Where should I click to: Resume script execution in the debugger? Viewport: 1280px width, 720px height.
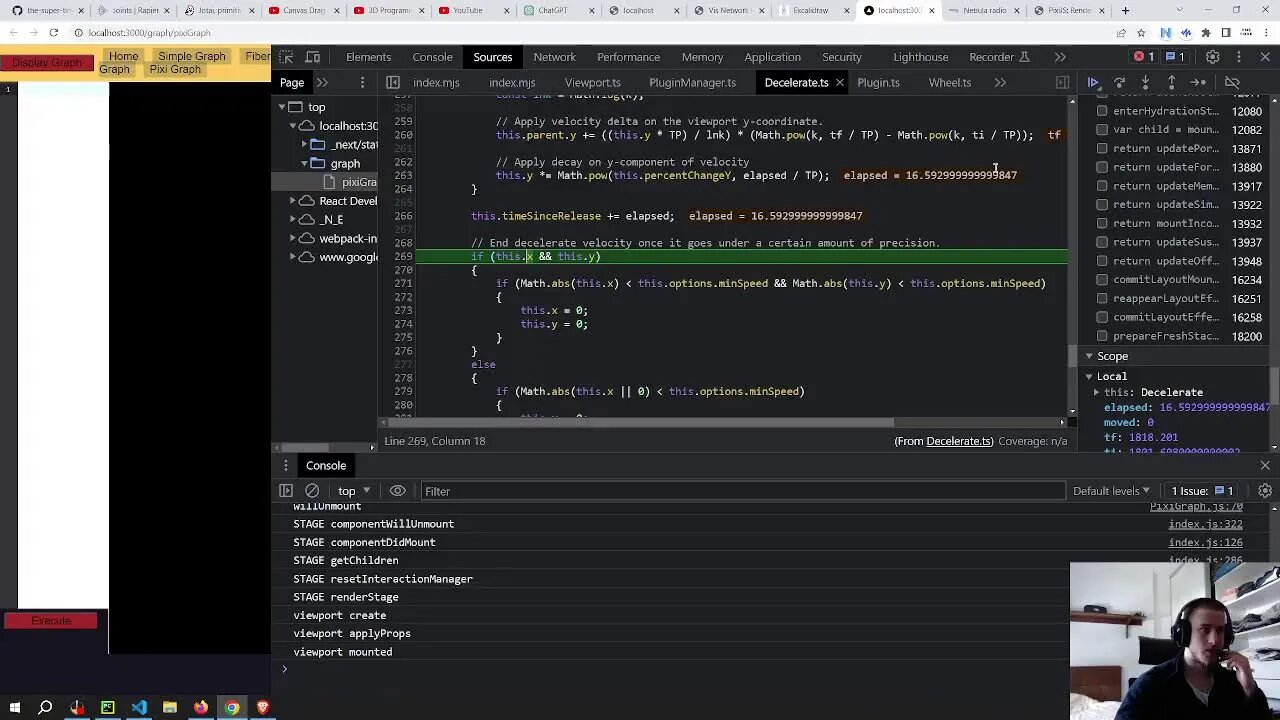click(1093, 83)
